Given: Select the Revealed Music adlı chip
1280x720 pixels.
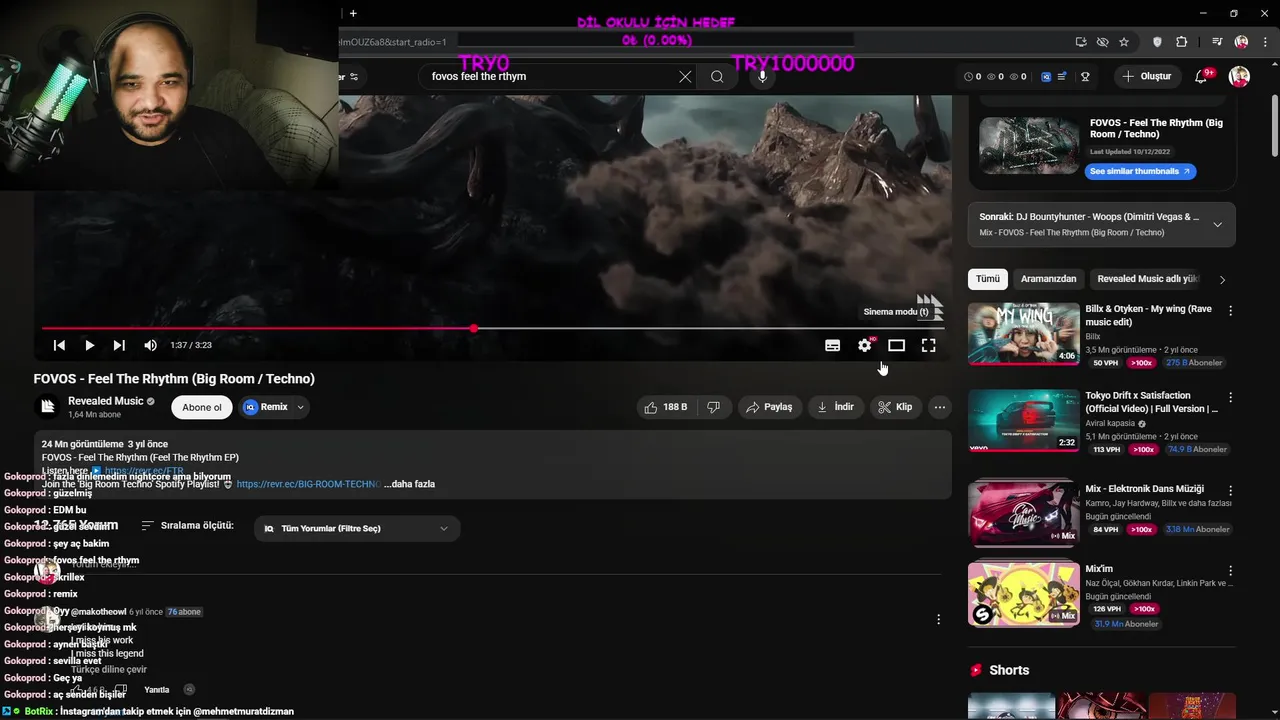Looking at the screenshot, I should click(x=1146, y=279).
